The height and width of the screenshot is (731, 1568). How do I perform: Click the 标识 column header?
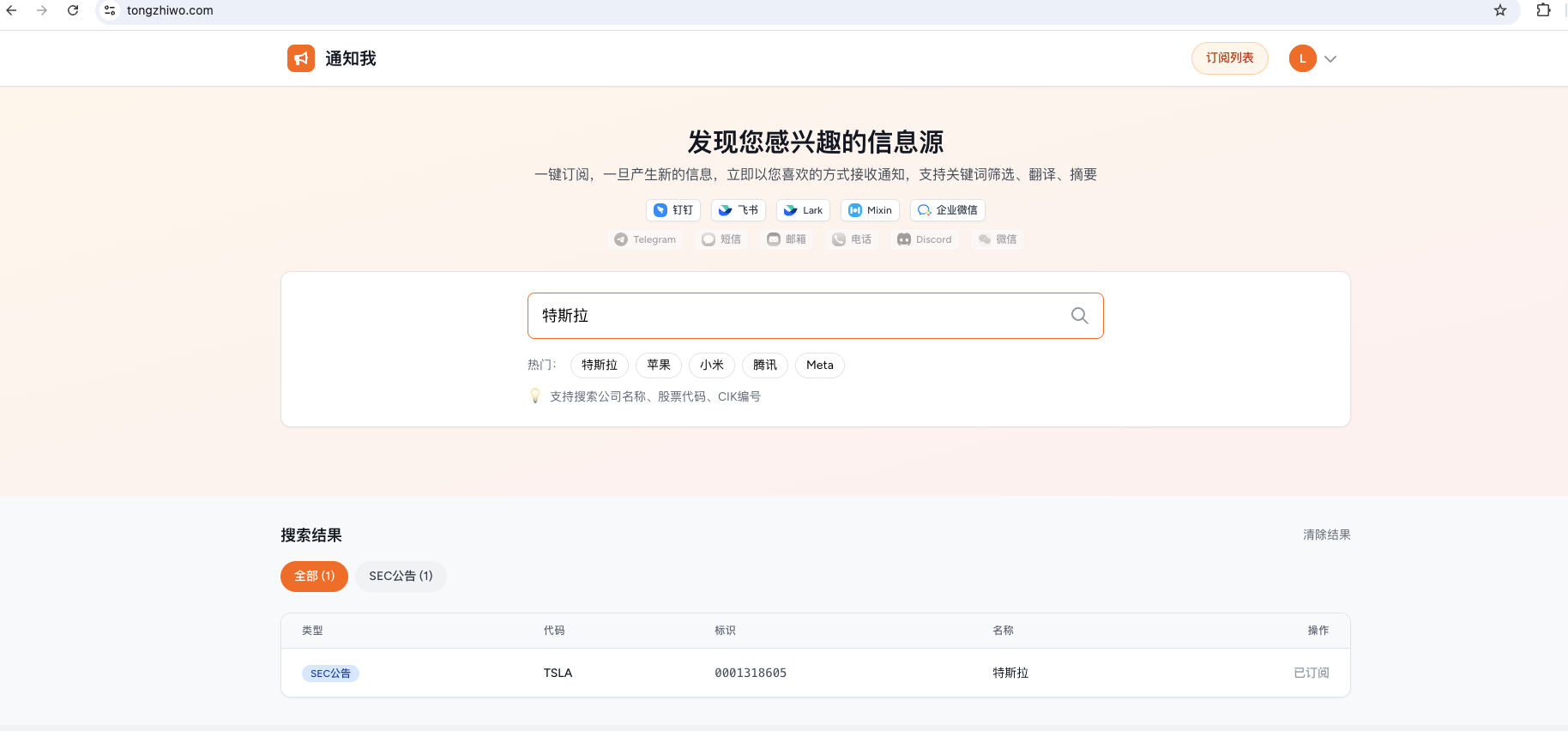click(x=726, y=631)
